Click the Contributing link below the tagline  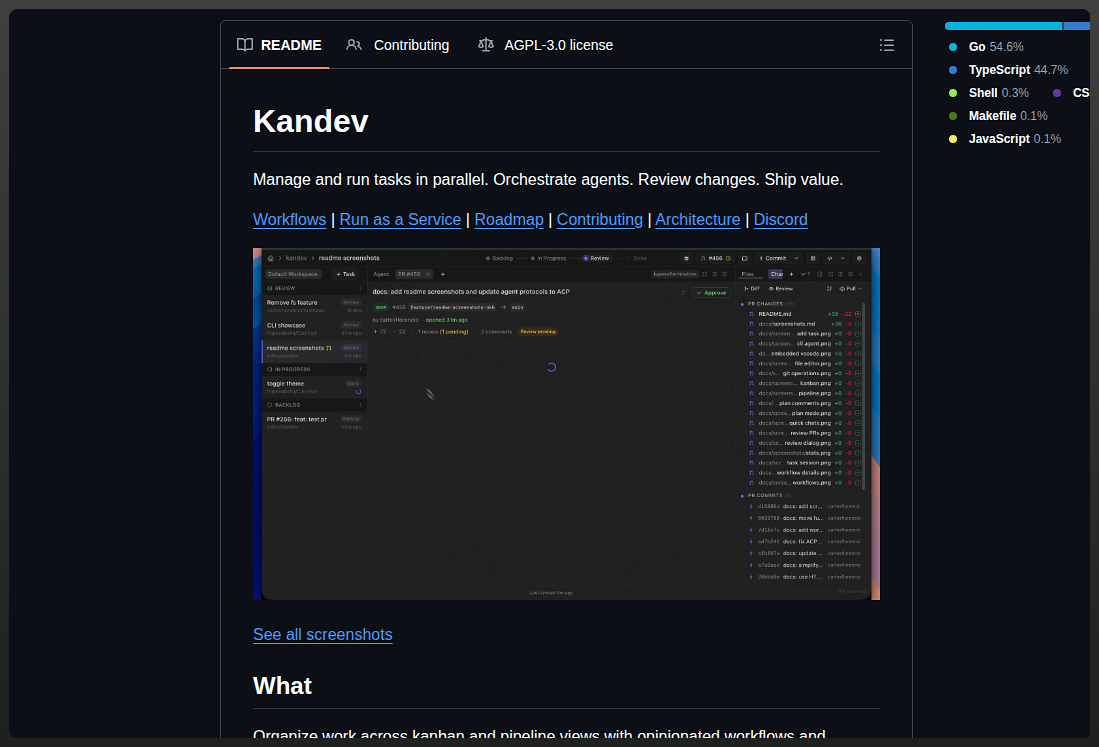(599, 219)
